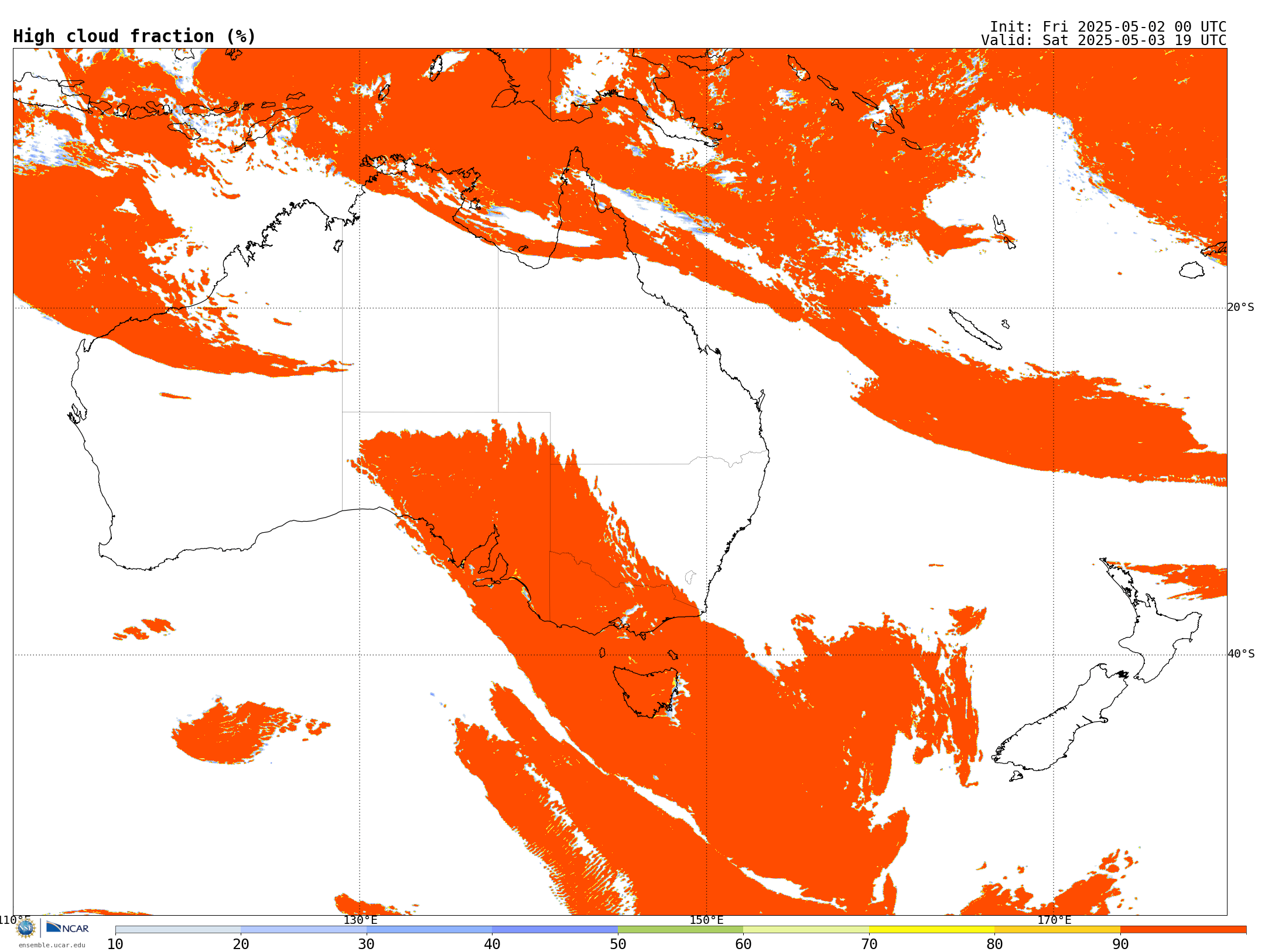1265x952 pixels.
Task: Click the 'Valid: Sat 2025-05-03 19 UTC' text
Action: pyautogui.click(x=1104, y=40)
